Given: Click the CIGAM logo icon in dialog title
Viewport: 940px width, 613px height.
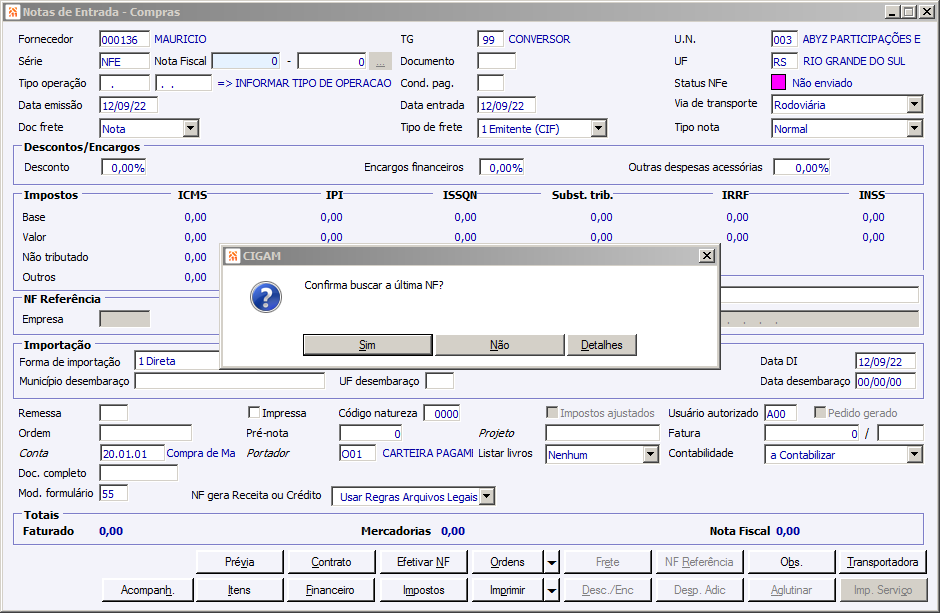Looking at the screenshot, I should tap(233, 256).
